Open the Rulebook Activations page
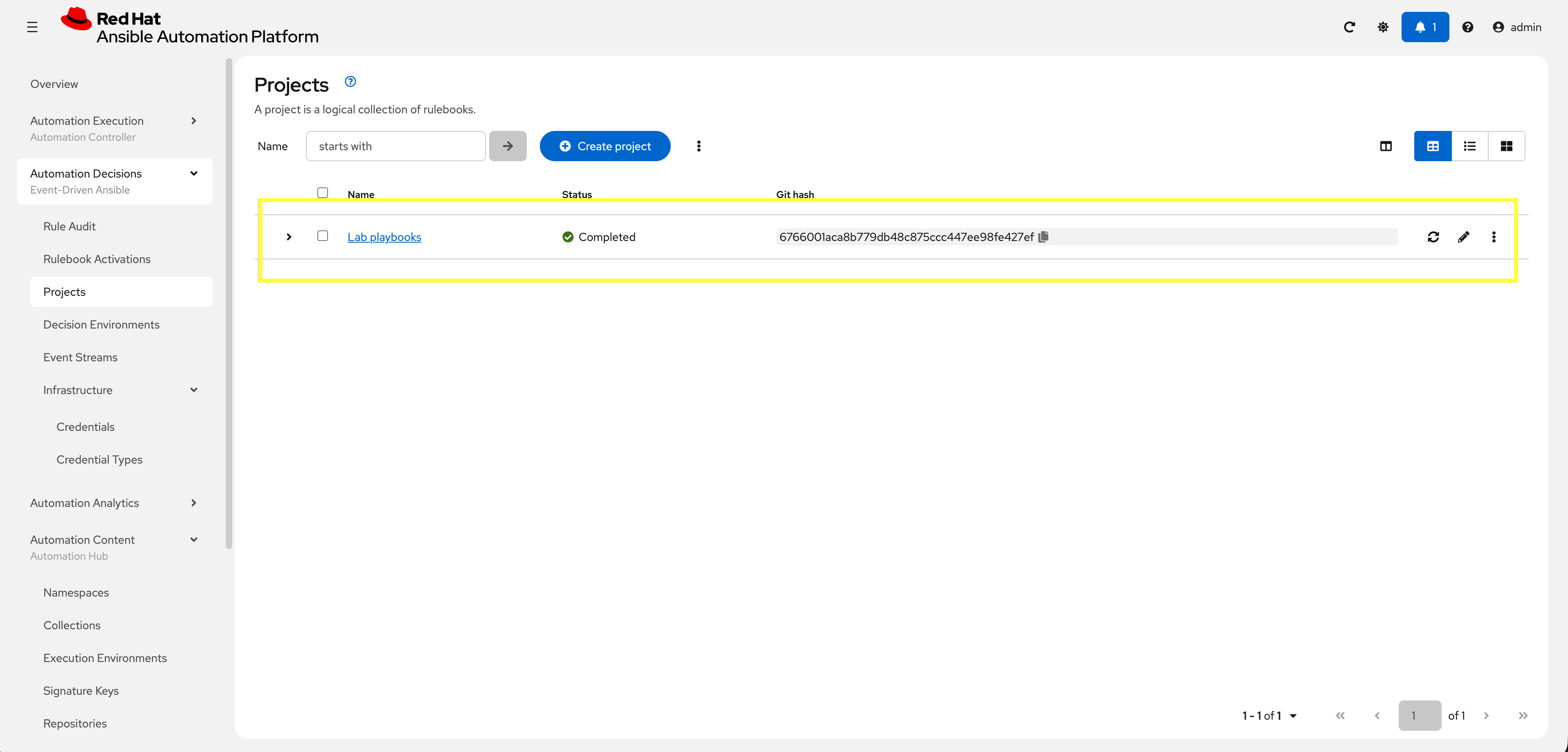Screen dimensions: 1568x752 pos(97,259)
